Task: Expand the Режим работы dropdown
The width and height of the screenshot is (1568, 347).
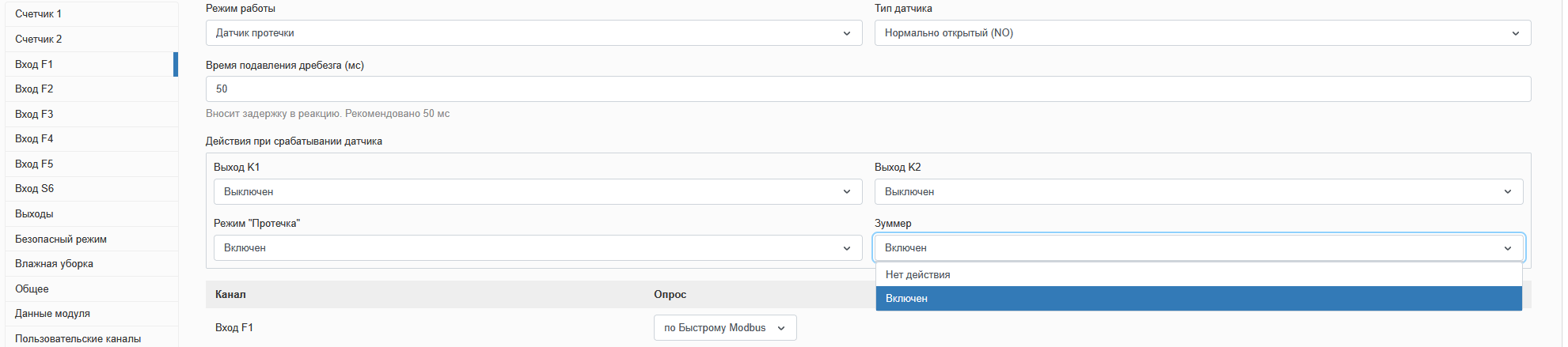Action: click(x=533, y=33)
